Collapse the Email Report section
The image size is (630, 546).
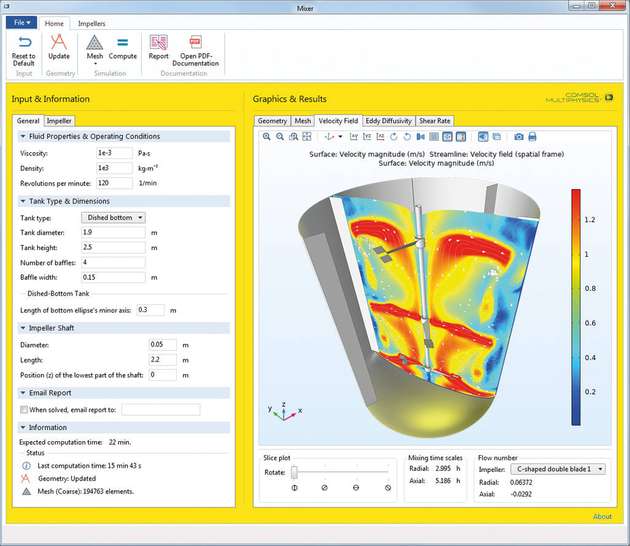point(23,393)
